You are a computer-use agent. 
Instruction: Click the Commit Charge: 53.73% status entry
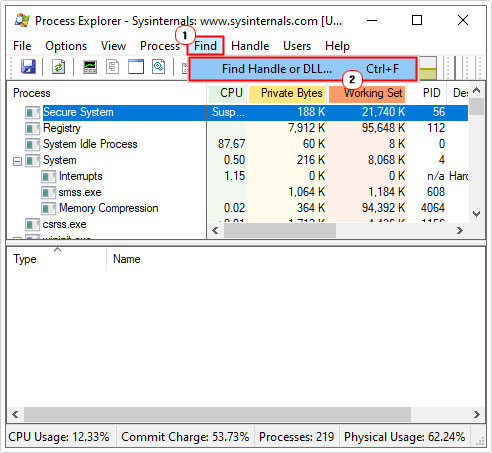[x=185, y=437]
